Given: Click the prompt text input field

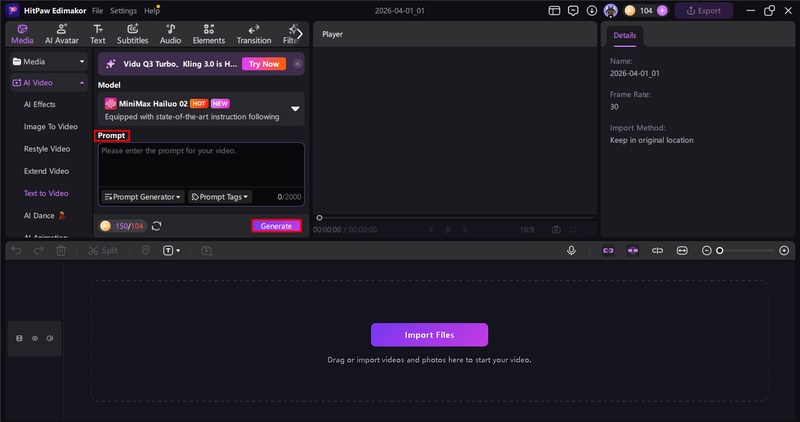Looking at the screenshot, I should (201, 165).
